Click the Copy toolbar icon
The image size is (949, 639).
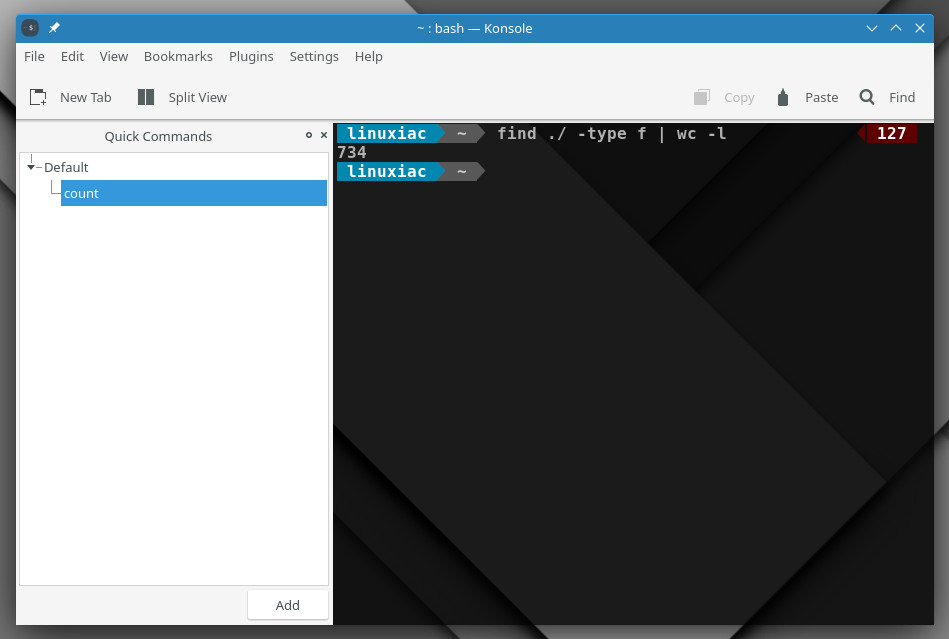[x=701, y=97]
